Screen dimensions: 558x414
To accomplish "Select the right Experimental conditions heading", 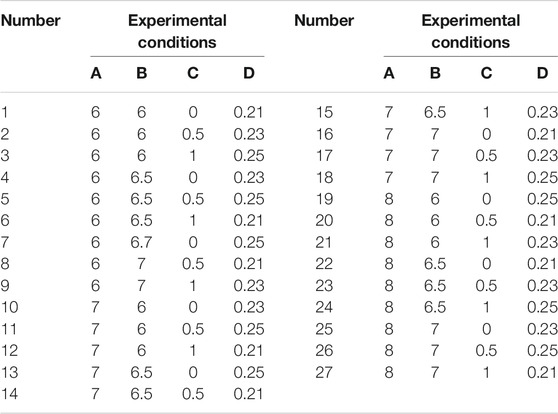I will (471, 31).
